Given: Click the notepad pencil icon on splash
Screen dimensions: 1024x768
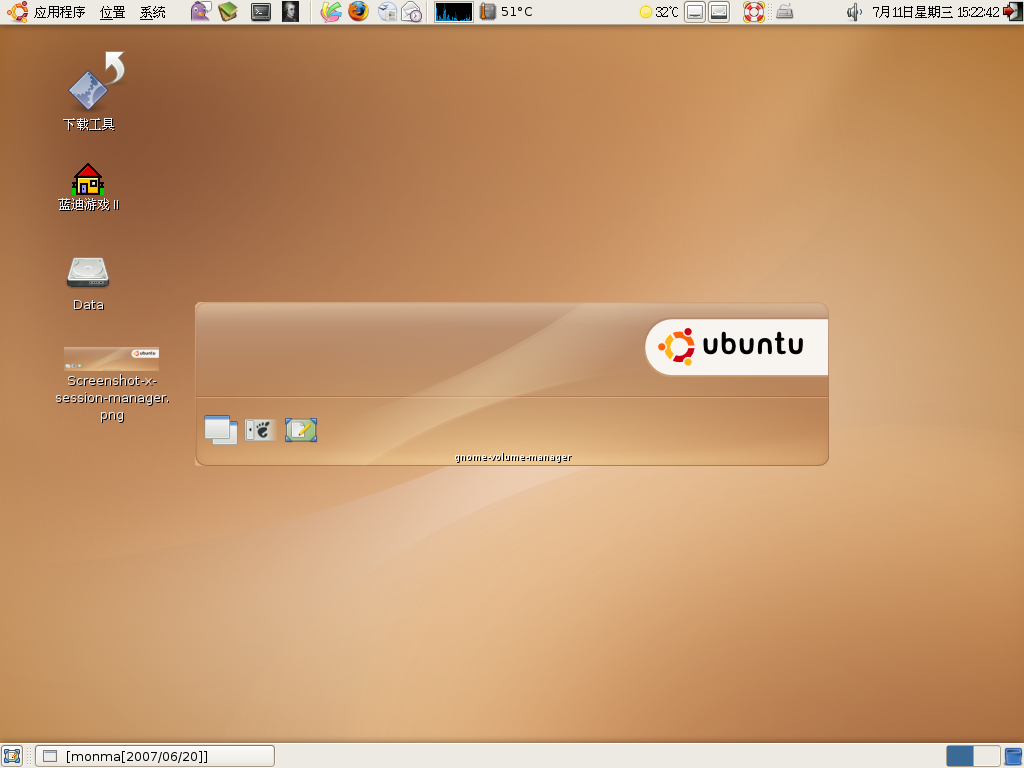Looking at the screenshot, I should coord(301,430).
